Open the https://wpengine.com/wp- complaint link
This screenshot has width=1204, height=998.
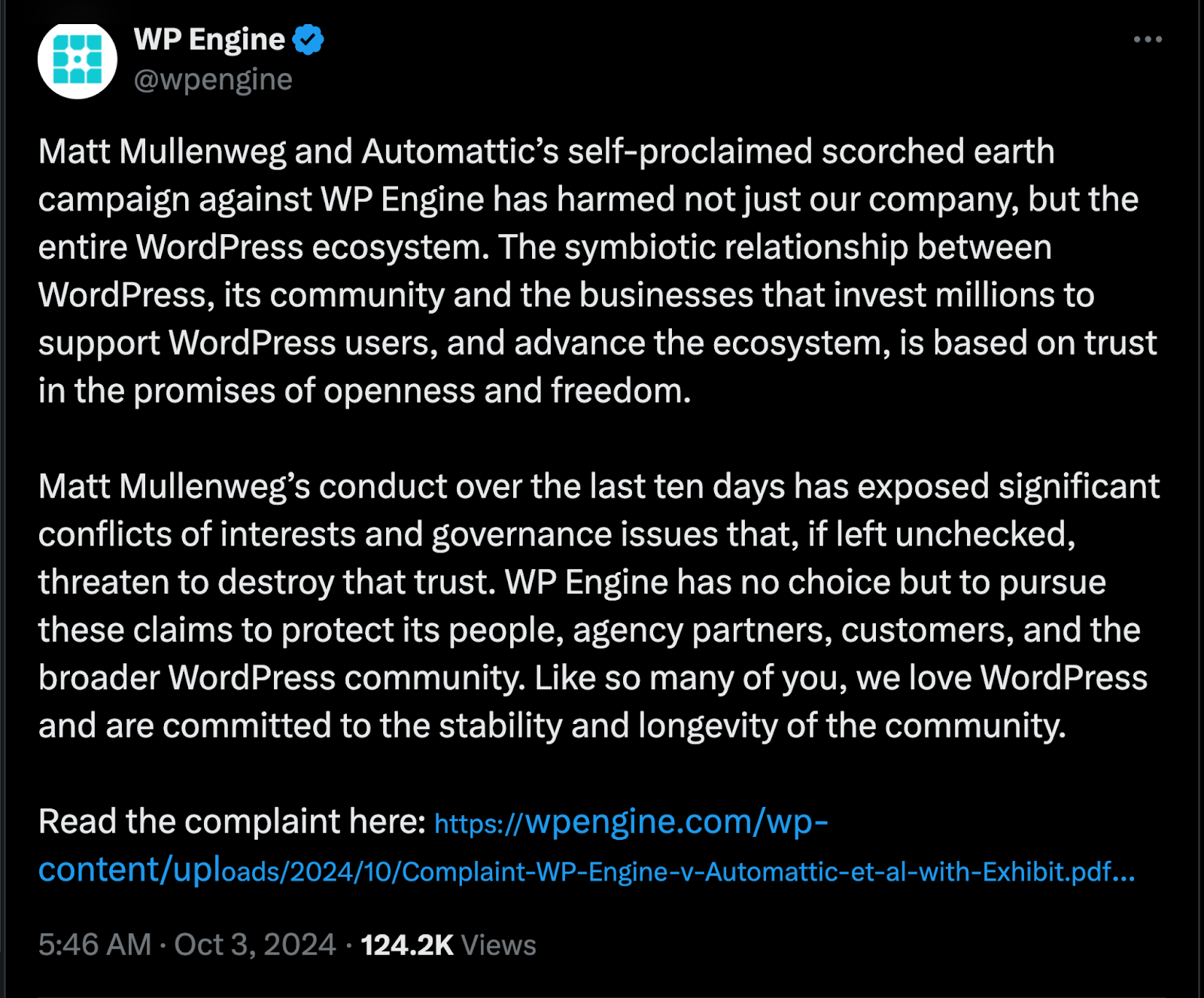click(x=631, y=822)
